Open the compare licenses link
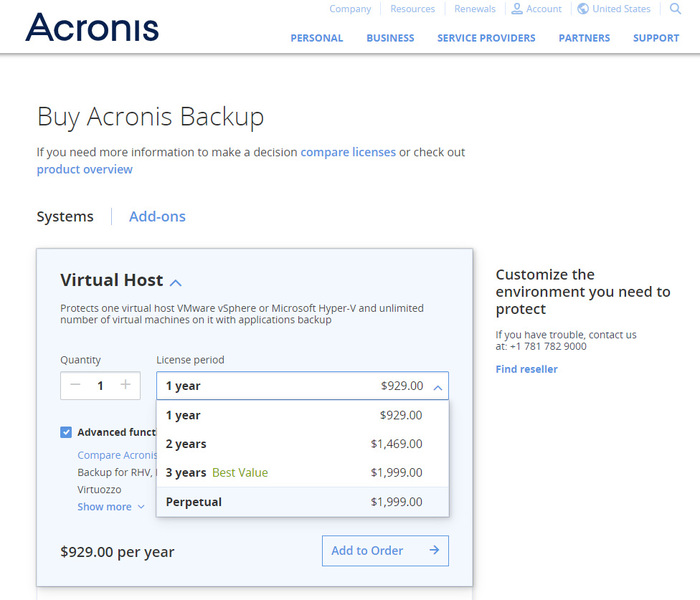 (x=348, y=152)
